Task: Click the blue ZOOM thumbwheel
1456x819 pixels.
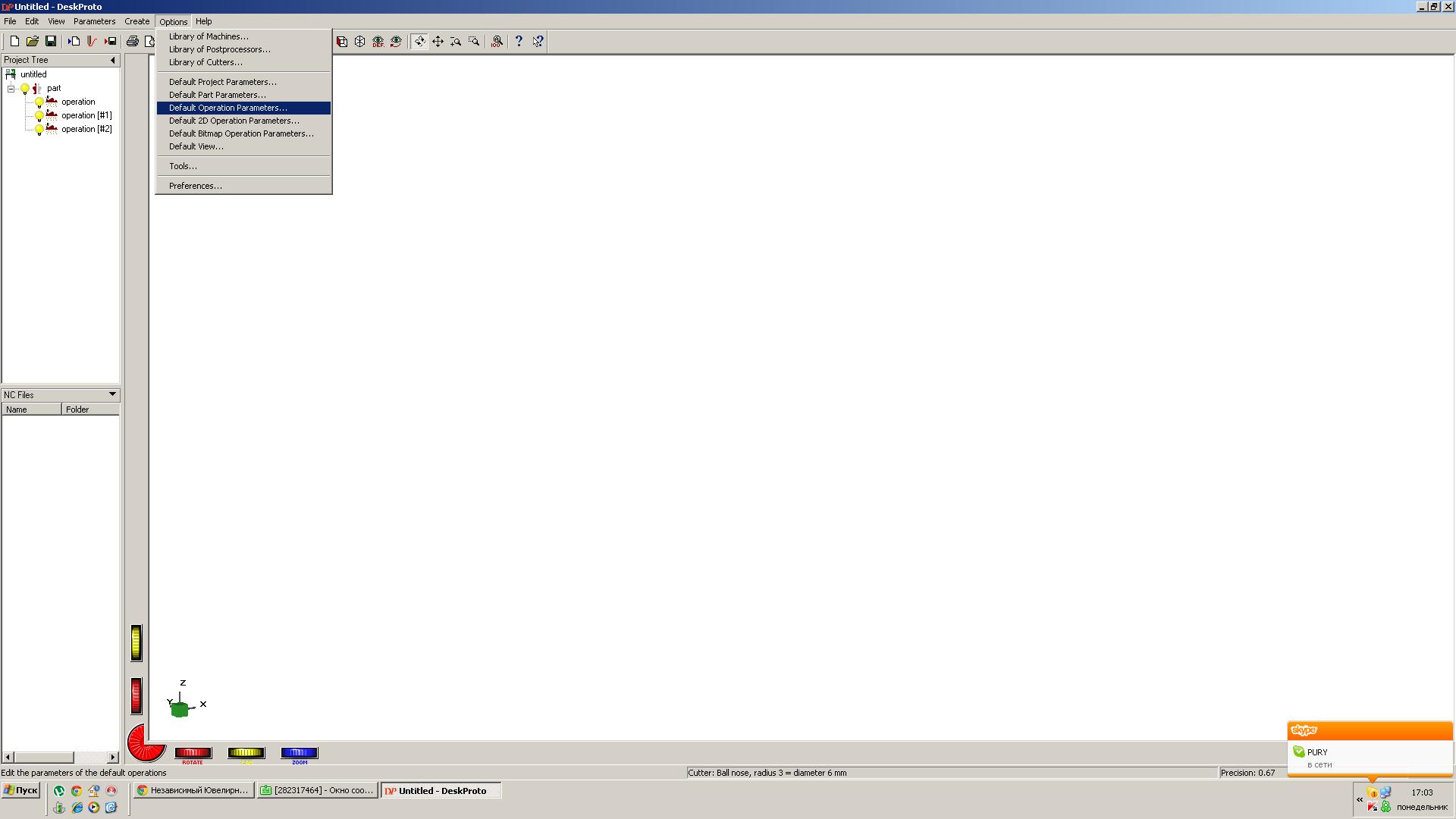Action: coord(300,753)
